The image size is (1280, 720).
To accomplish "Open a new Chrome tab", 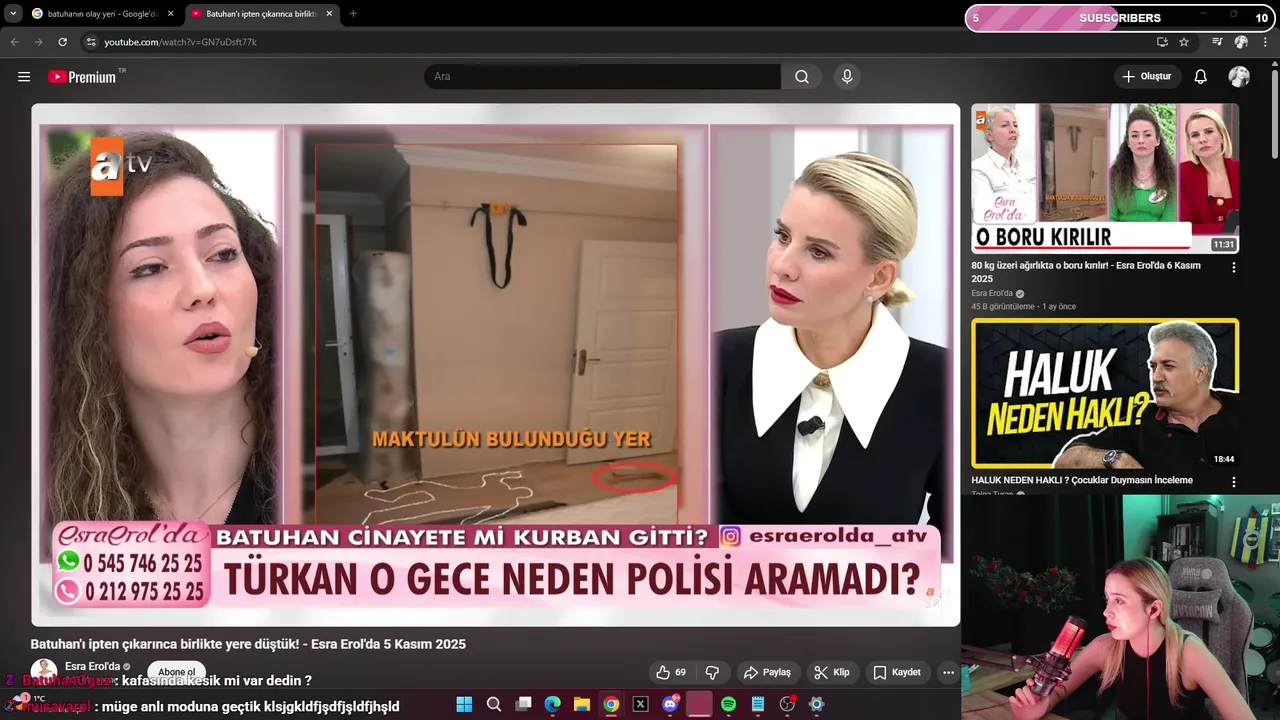I will tap(353, 14).
